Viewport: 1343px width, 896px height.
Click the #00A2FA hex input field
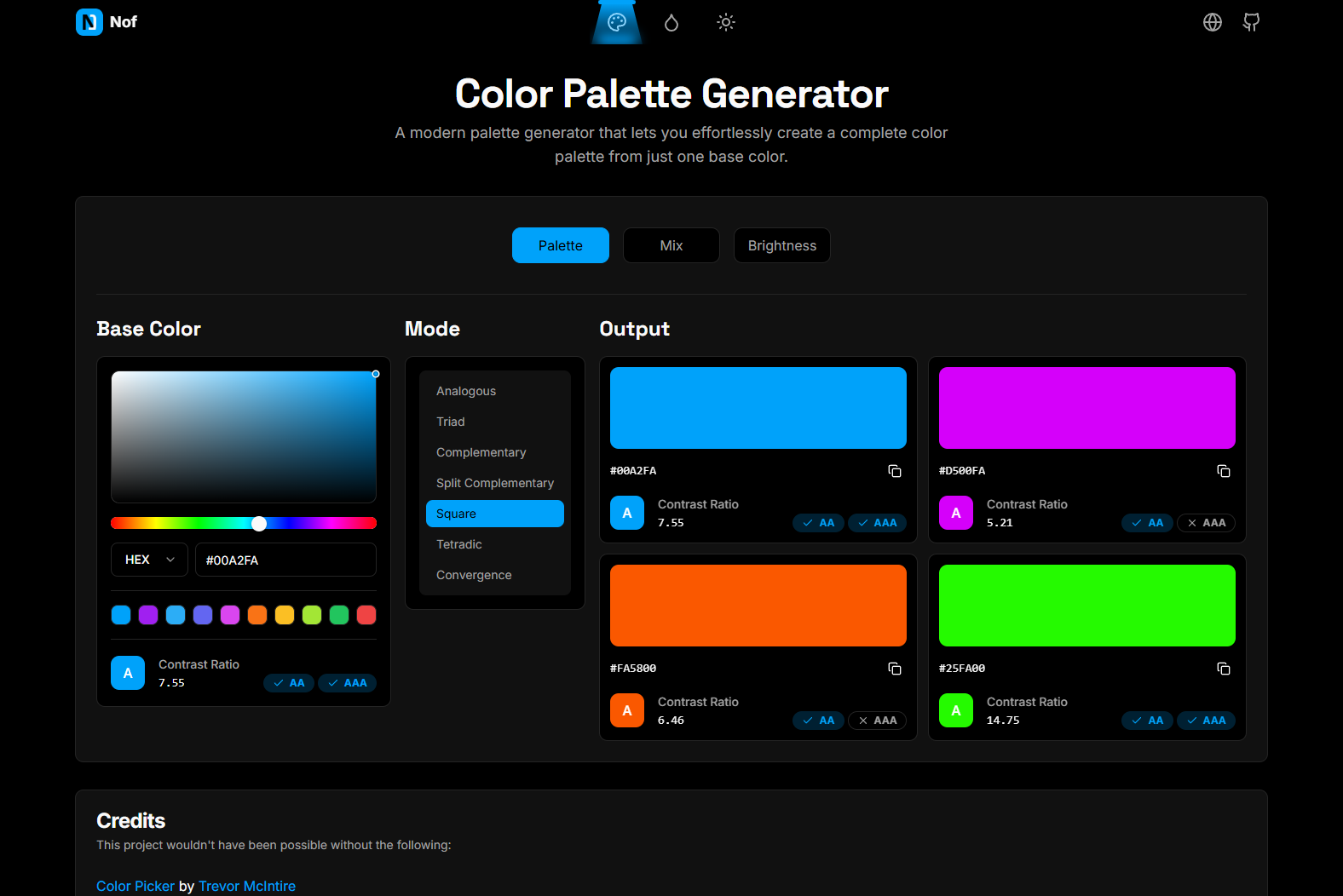(285, 560)
